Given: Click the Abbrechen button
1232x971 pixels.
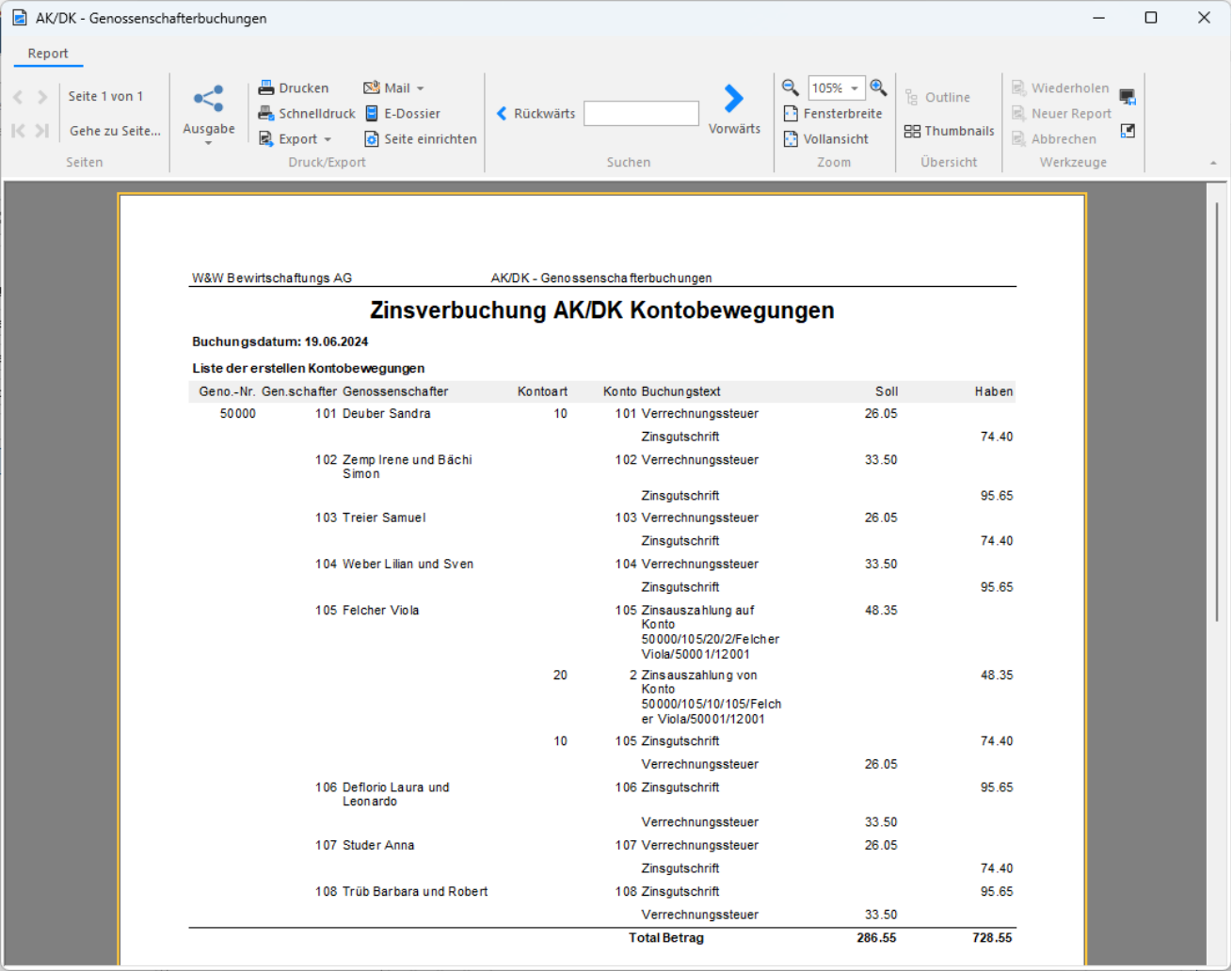Looking at the screenshot, I should point(1054,139).
